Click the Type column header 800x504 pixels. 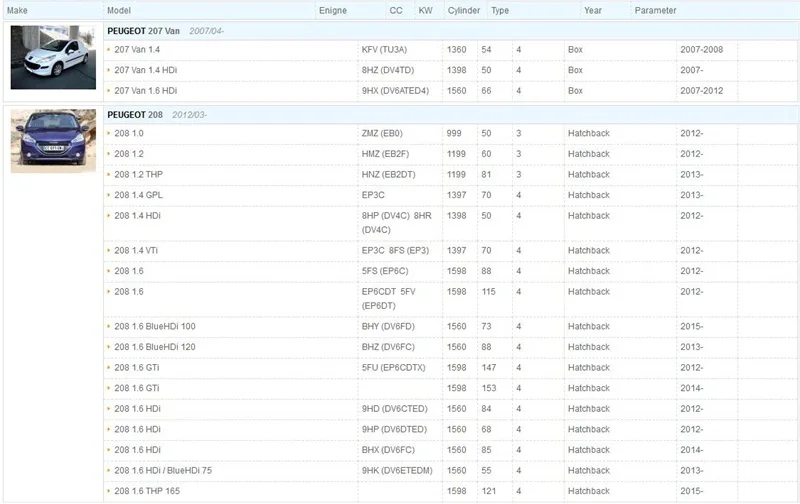(x=500, y=10)
